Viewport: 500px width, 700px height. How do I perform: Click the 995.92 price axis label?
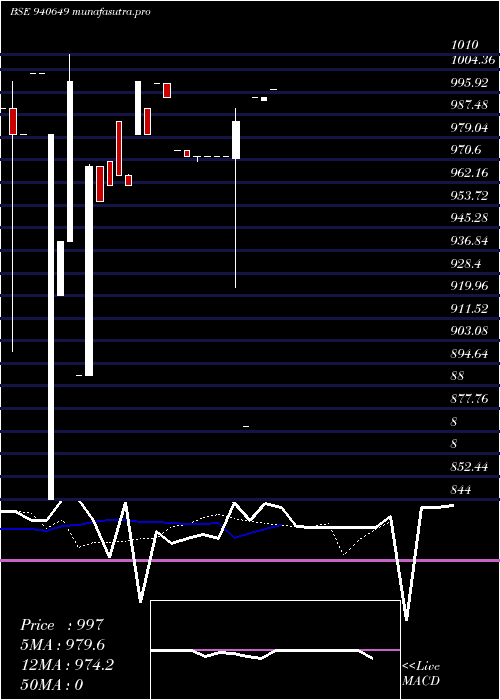click(470, 83)
